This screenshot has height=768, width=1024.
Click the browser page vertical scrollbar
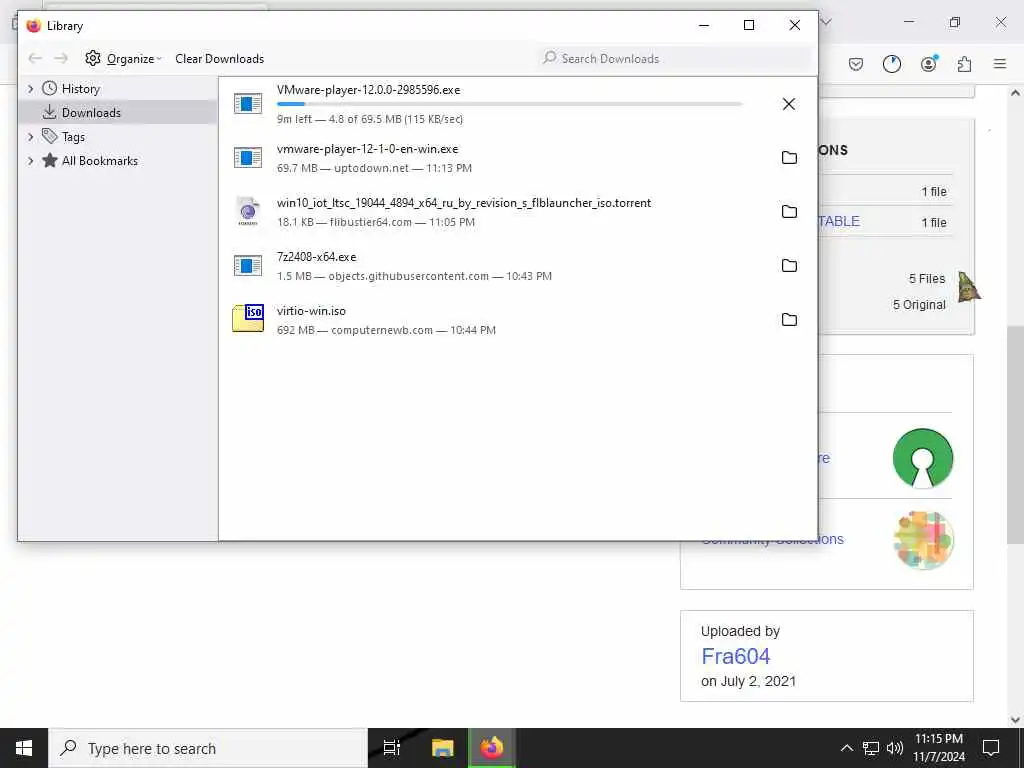click(1015, 435)
